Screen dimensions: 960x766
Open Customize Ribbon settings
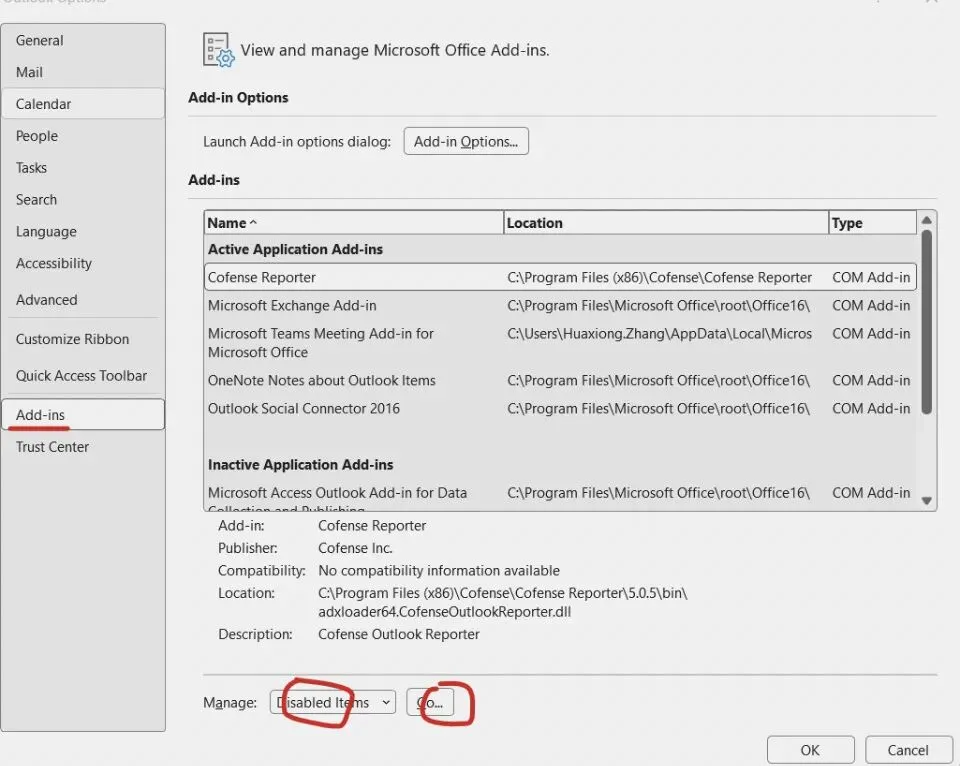coord(83,339)
